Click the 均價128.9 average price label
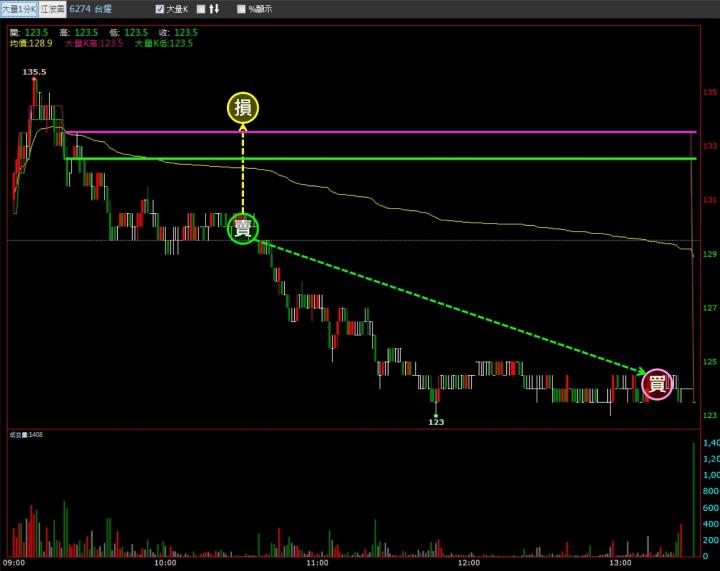 31,43
